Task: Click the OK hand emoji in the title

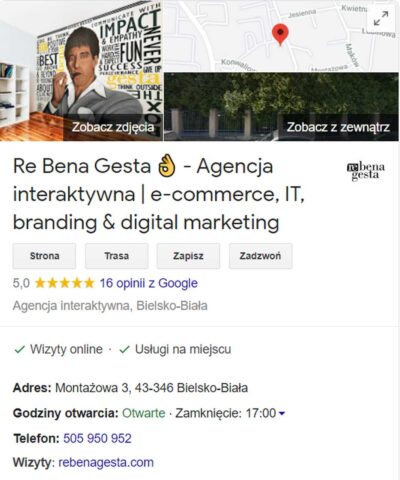Action: 167,166
